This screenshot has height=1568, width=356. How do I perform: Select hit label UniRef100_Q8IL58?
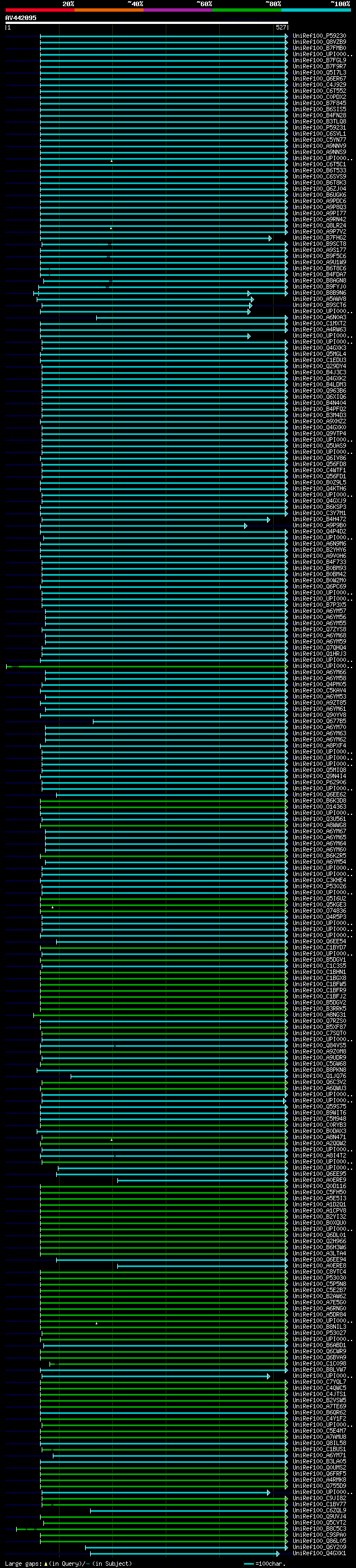[x=319, y=1443]
